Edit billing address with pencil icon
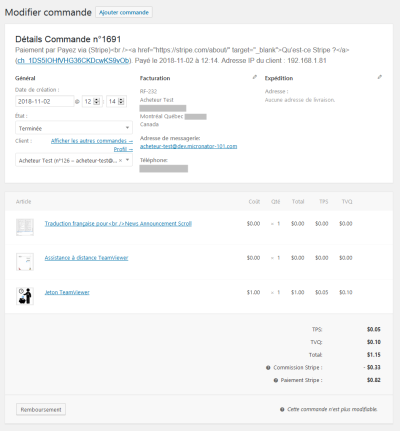Screen dimensions: 400x431 [x=255, y=77]
